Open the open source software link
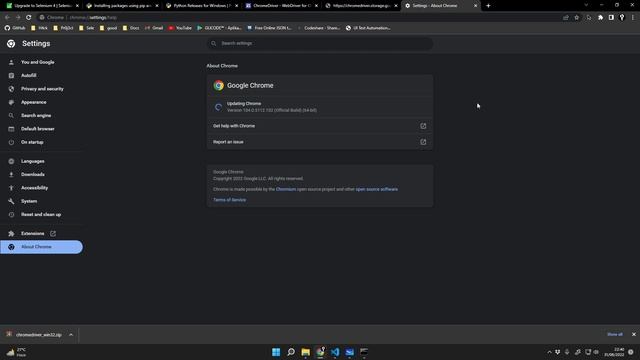The width and height of the screenshot is (640, 360). (x=376, y=189)
